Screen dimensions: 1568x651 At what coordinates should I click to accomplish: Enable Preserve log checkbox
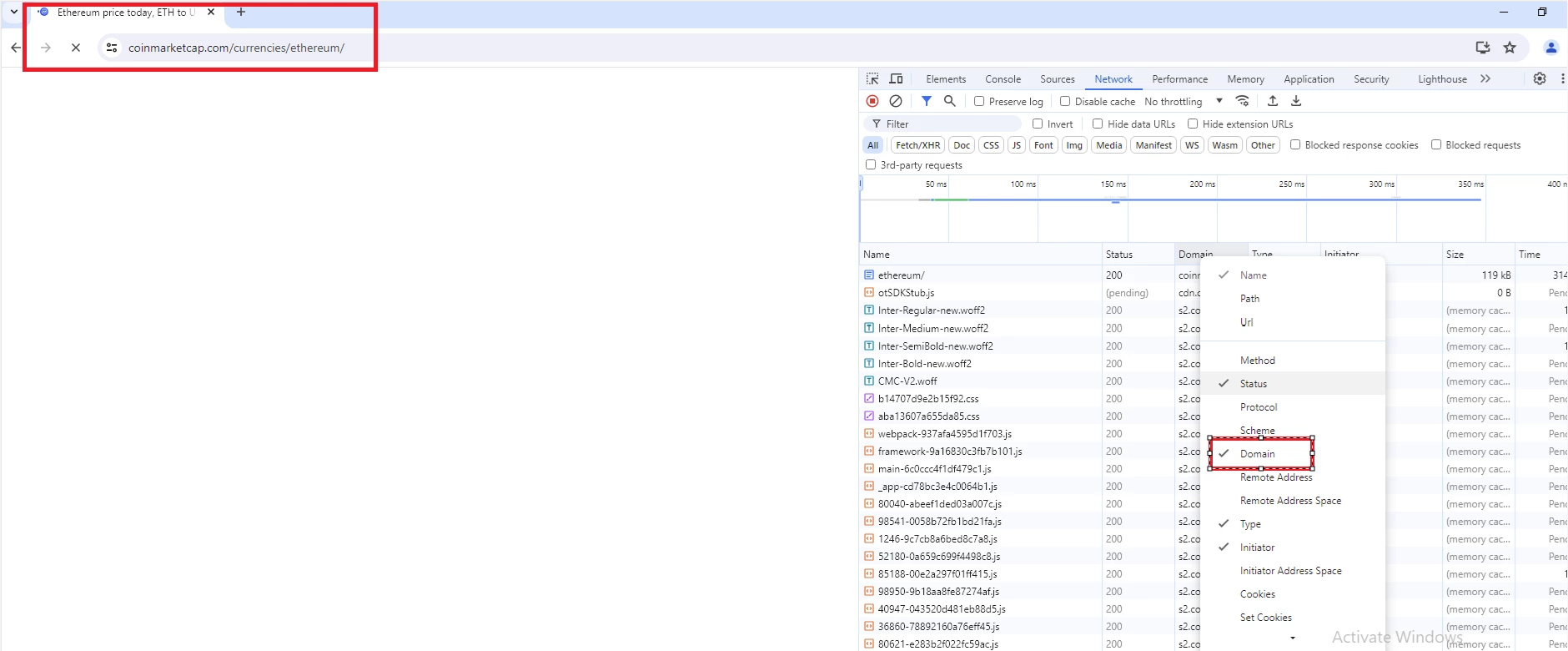(x=979, y=101)
